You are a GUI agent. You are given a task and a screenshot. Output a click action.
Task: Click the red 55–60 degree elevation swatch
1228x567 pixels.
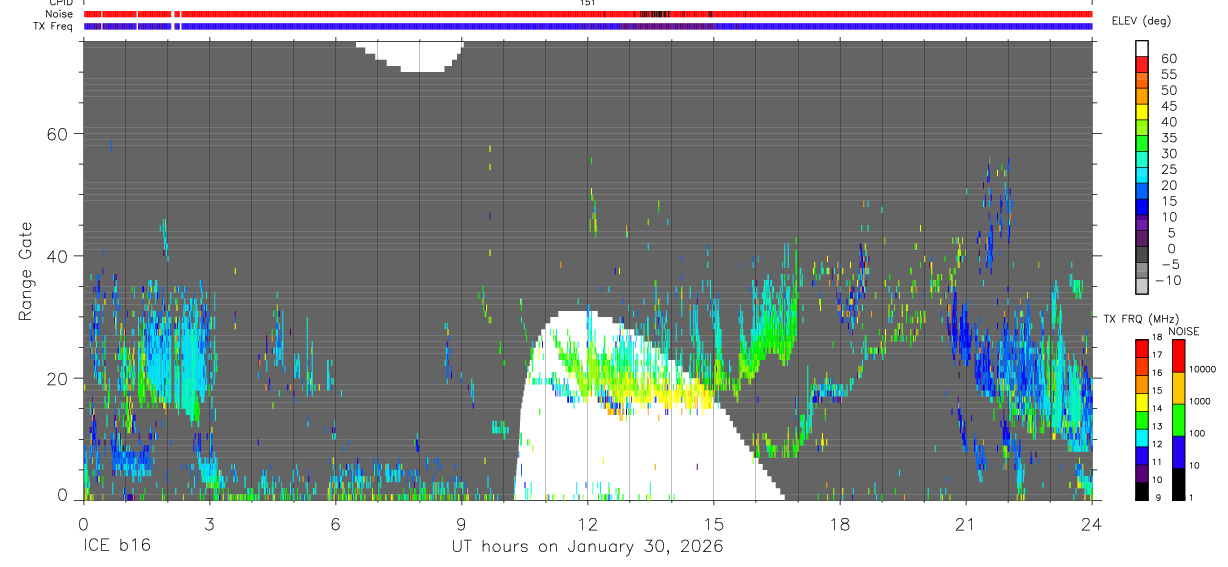1142,66
